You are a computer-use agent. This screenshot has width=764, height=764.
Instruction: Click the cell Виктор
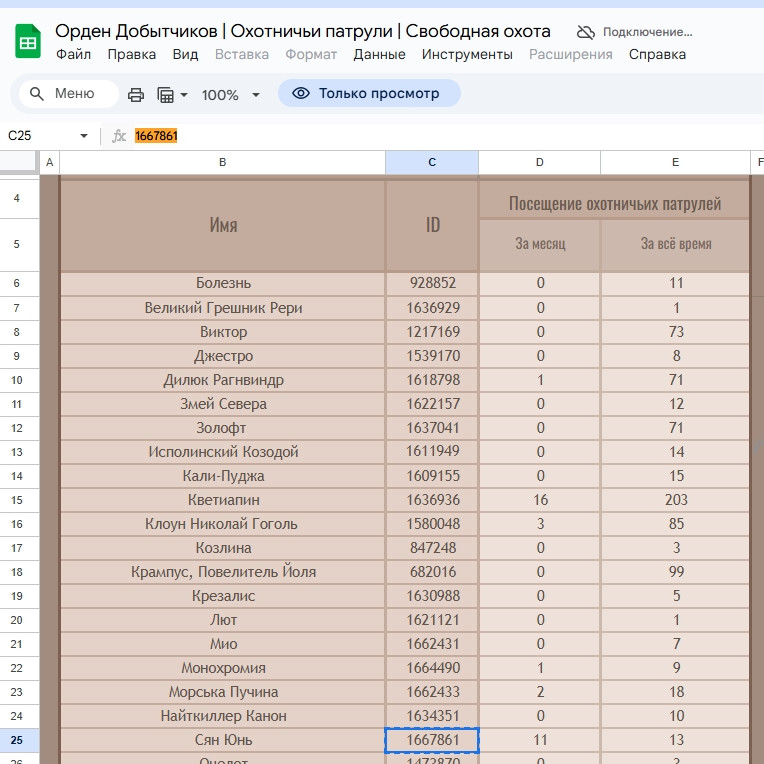(223, 332)
